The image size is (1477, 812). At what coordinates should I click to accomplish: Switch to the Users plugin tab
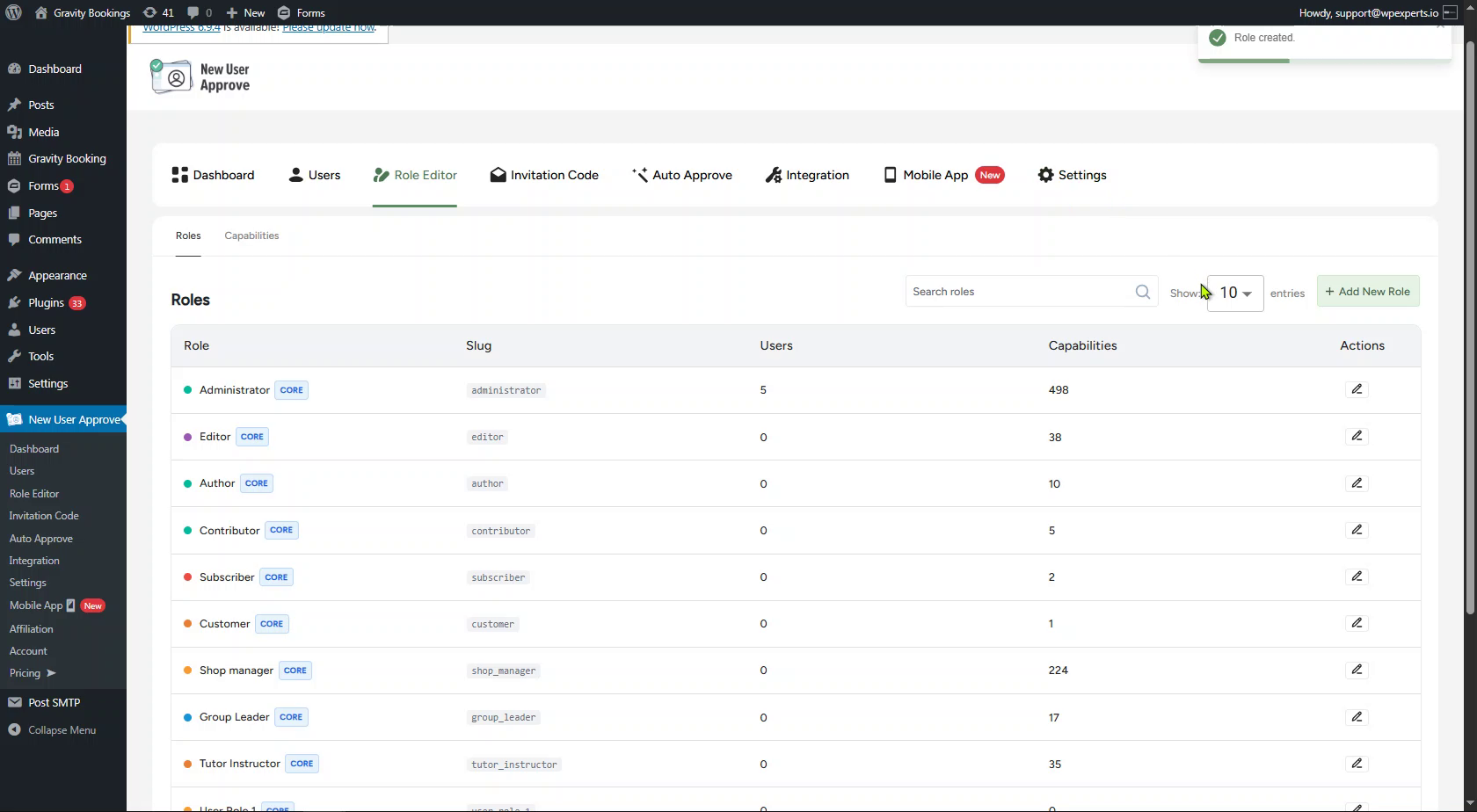(314, 175)
